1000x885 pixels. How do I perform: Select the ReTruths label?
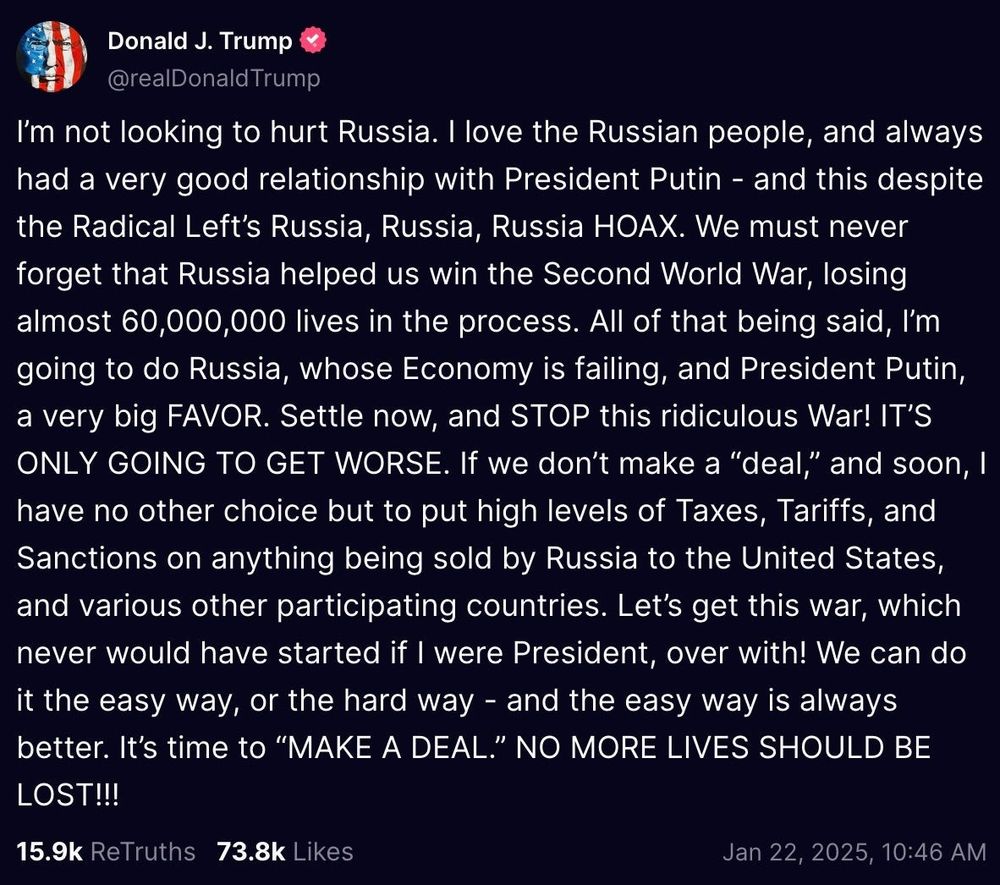pos(143,852)
